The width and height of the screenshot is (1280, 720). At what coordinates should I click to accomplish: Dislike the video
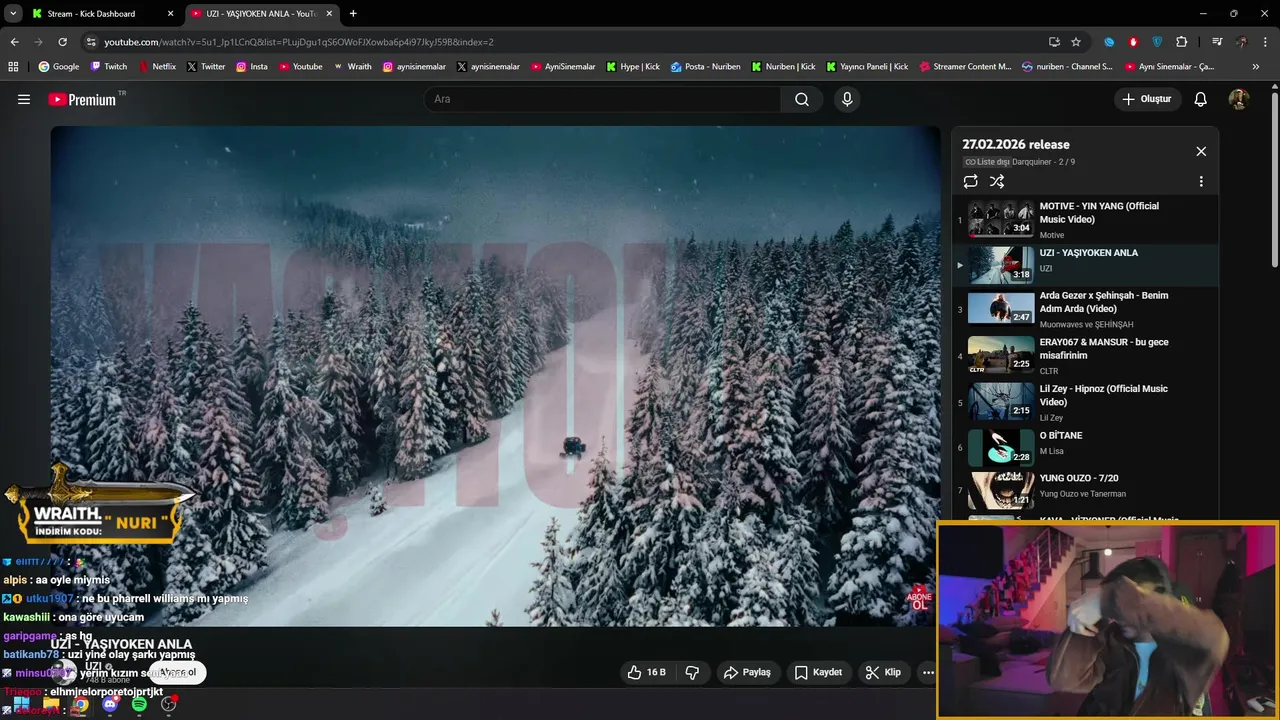tap(692, 672)
